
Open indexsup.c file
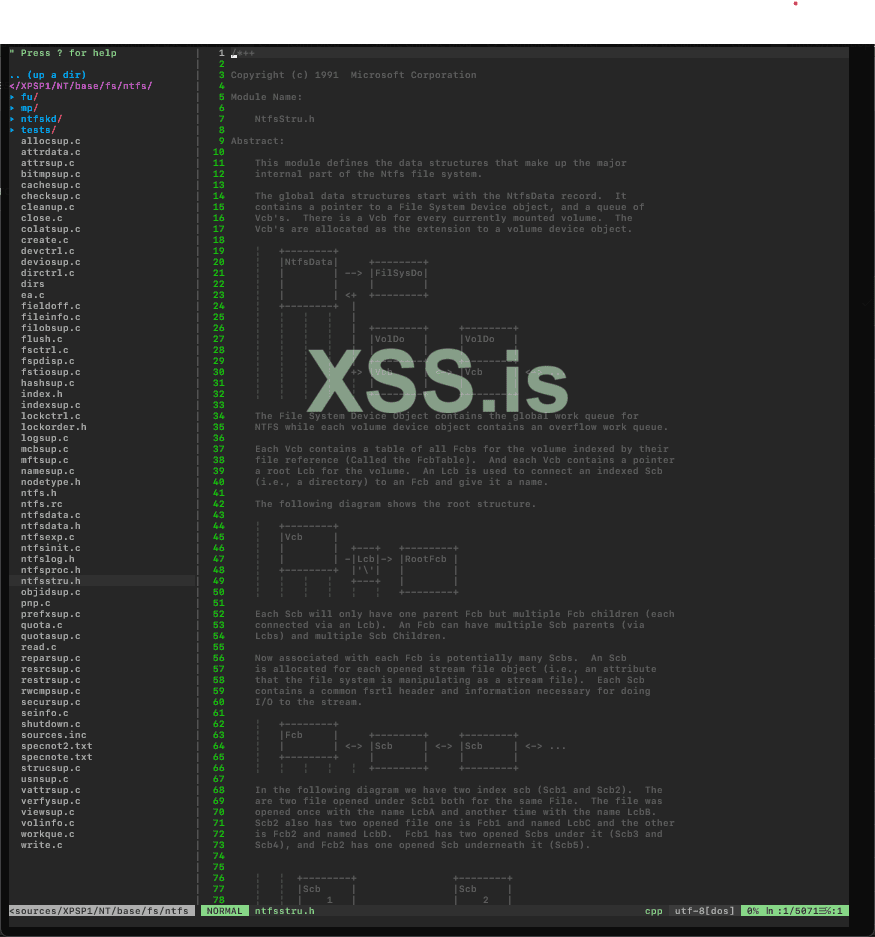(x=51, y=405)
